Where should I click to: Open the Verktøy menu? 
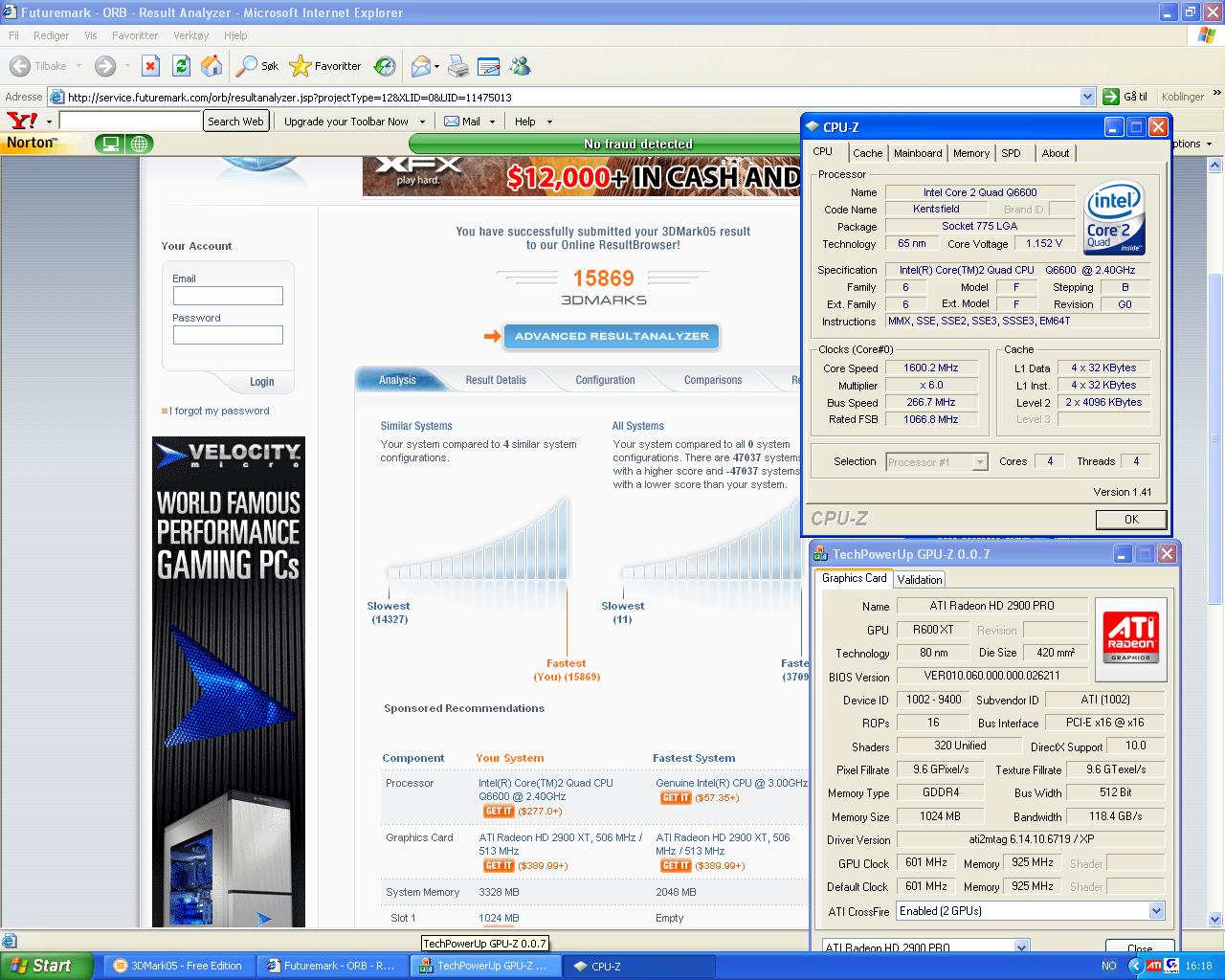tap(191, 35)
